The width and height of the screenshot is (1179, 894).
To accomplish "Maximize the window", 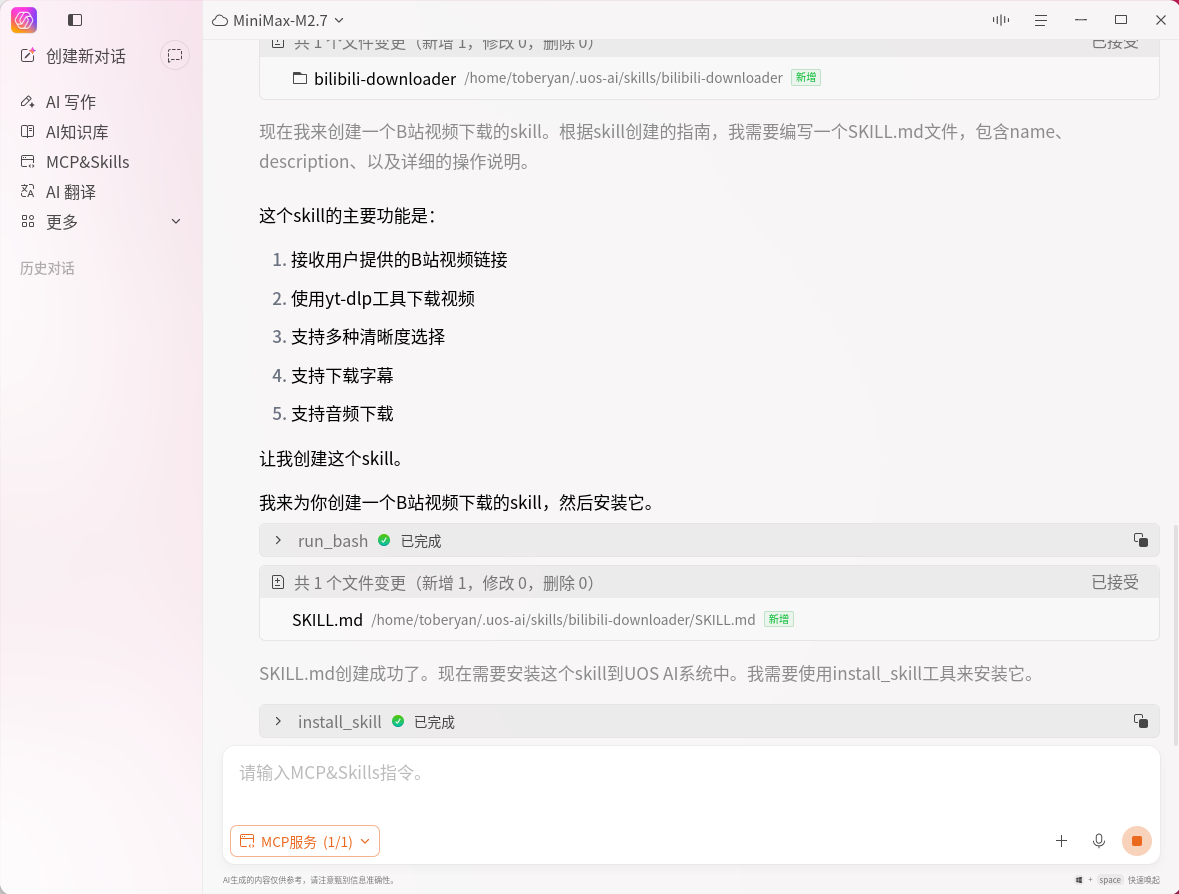I will click(x=1121, y=20).
